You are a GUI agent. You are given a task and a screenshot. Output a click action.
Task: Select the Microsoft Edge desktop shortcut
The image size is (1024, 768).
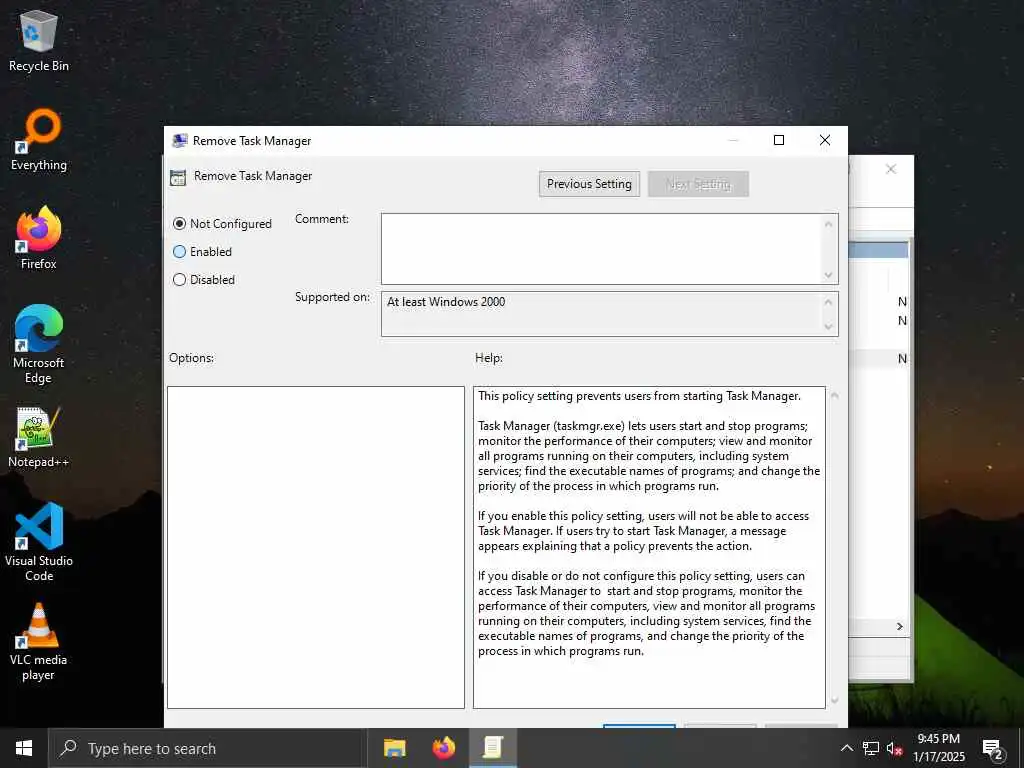tap(39, 345)
